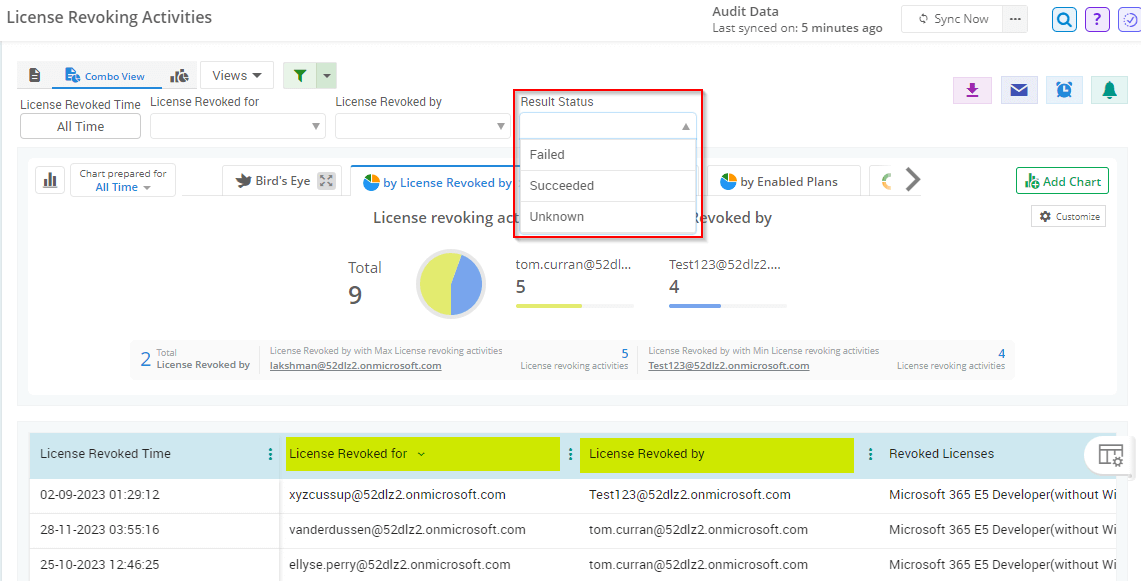Expand the Chart prepared for All Time dropdown
This screenshot has width=1141, height=581.
coord(122,186)
